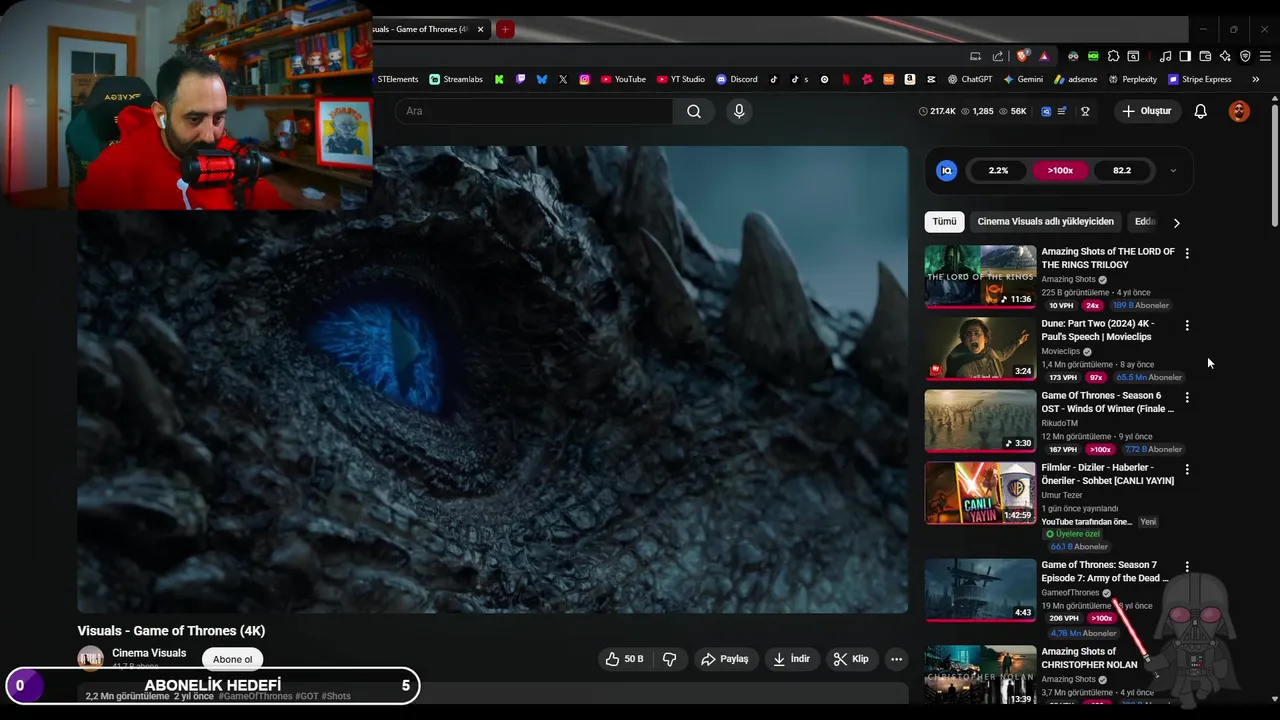Open the extensions puzzle icon

click(x=1113, y=56)
